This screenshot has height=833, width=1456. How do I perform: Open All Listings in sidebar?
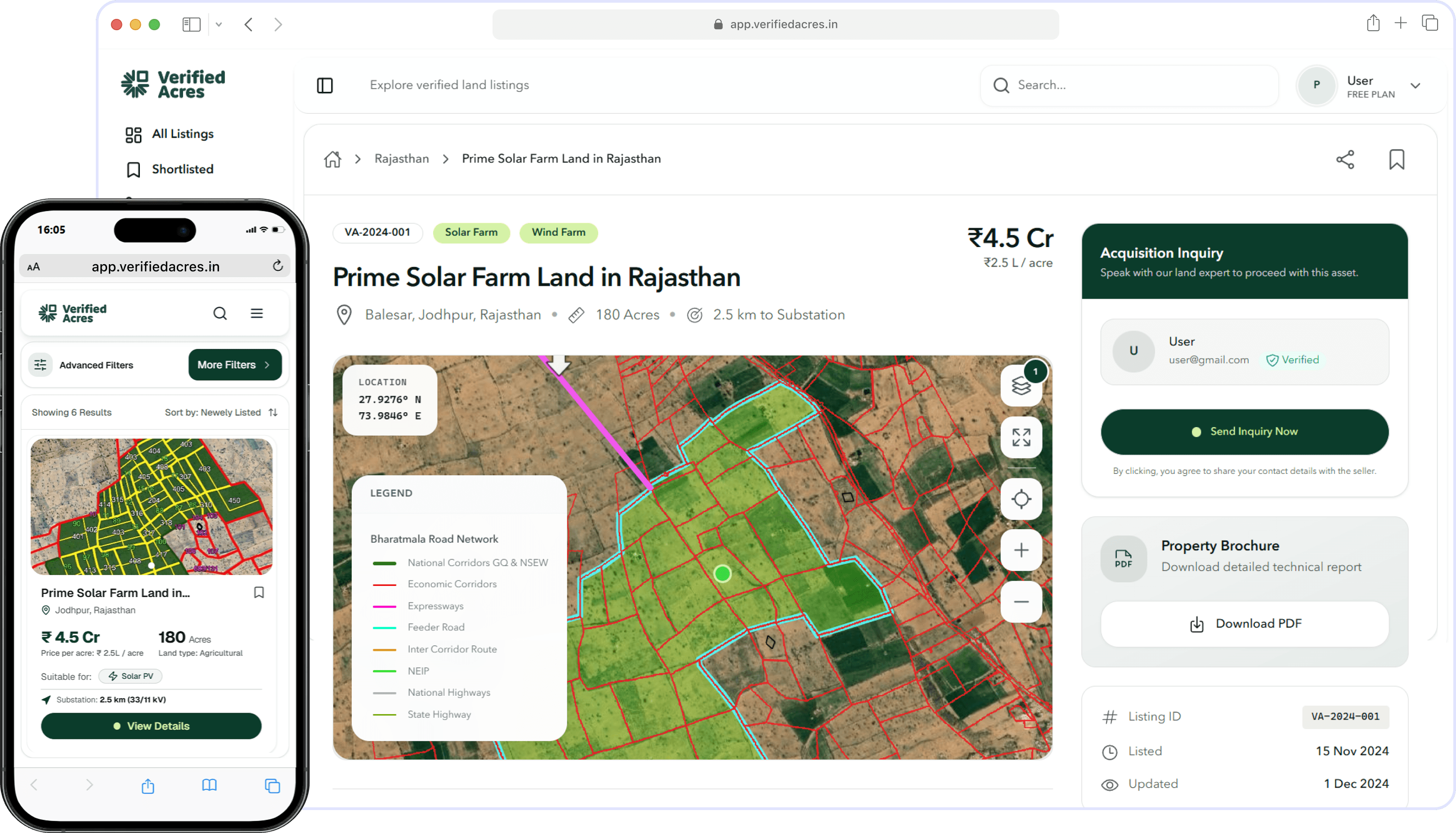point(182,134)
